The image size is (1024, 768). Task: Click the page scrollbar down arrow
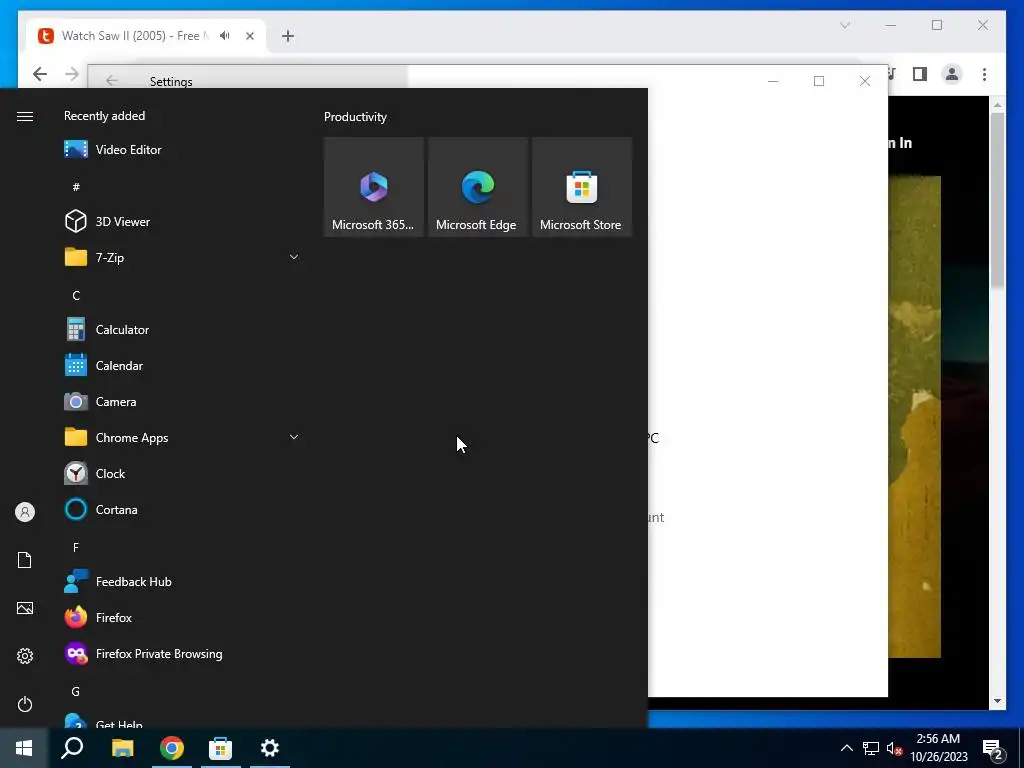click(x=997, y=701)
